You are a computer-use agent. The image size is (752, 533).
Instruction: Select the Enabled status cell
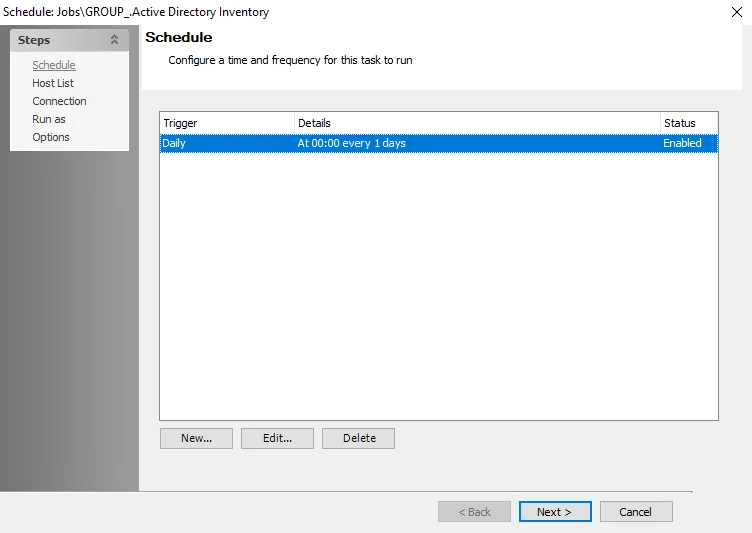click(689, 143)
